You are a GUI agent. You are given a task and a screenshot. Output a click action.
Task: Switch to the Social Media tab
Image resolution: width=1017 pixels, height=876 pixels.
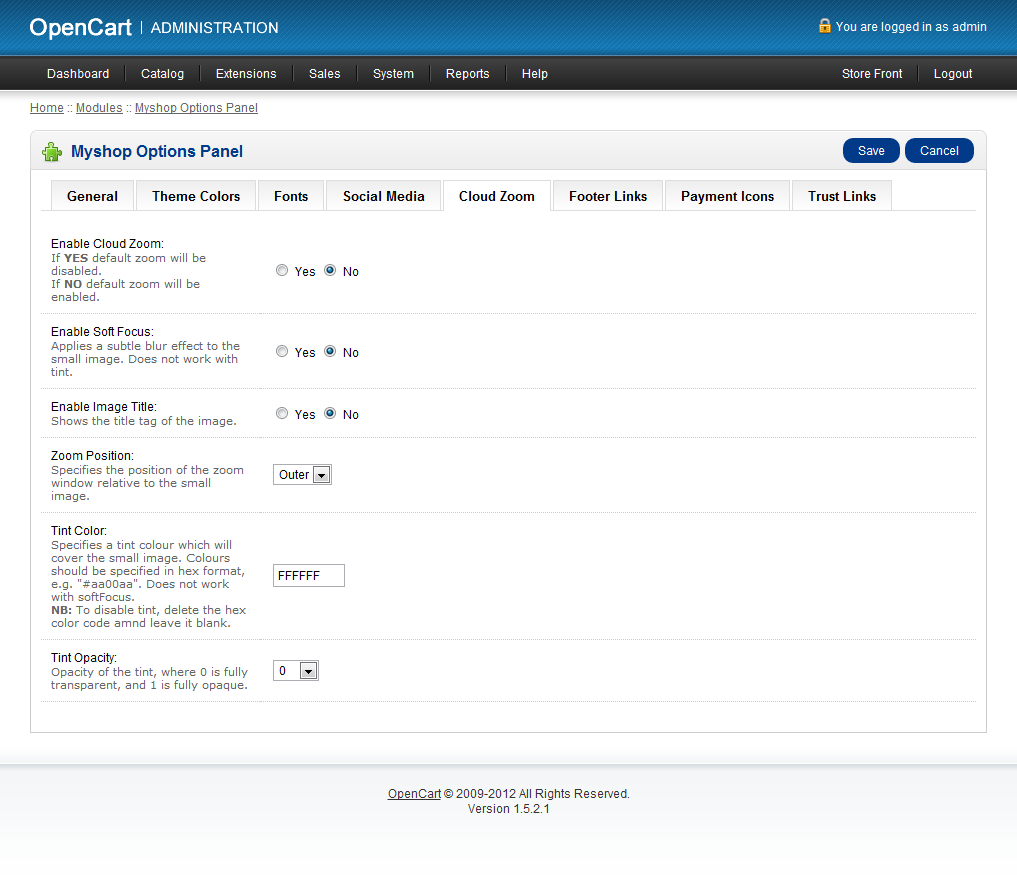tap(383, 196)
